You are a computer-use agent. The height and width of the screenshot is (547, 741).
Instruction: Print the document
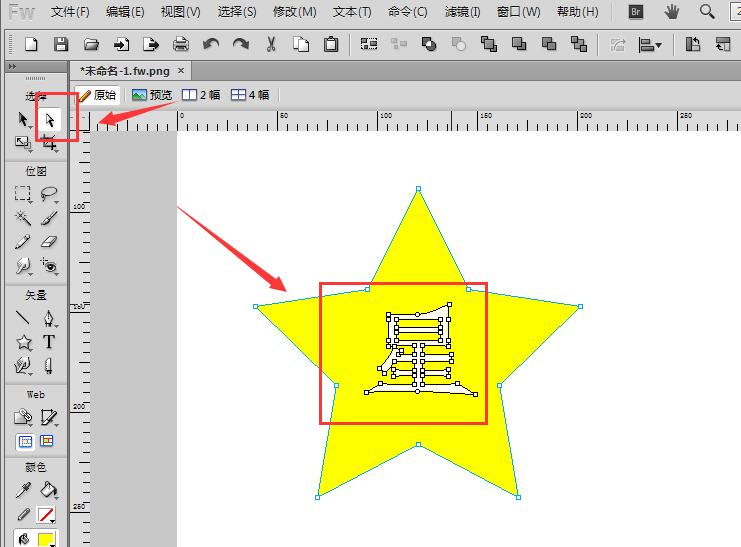181,44
